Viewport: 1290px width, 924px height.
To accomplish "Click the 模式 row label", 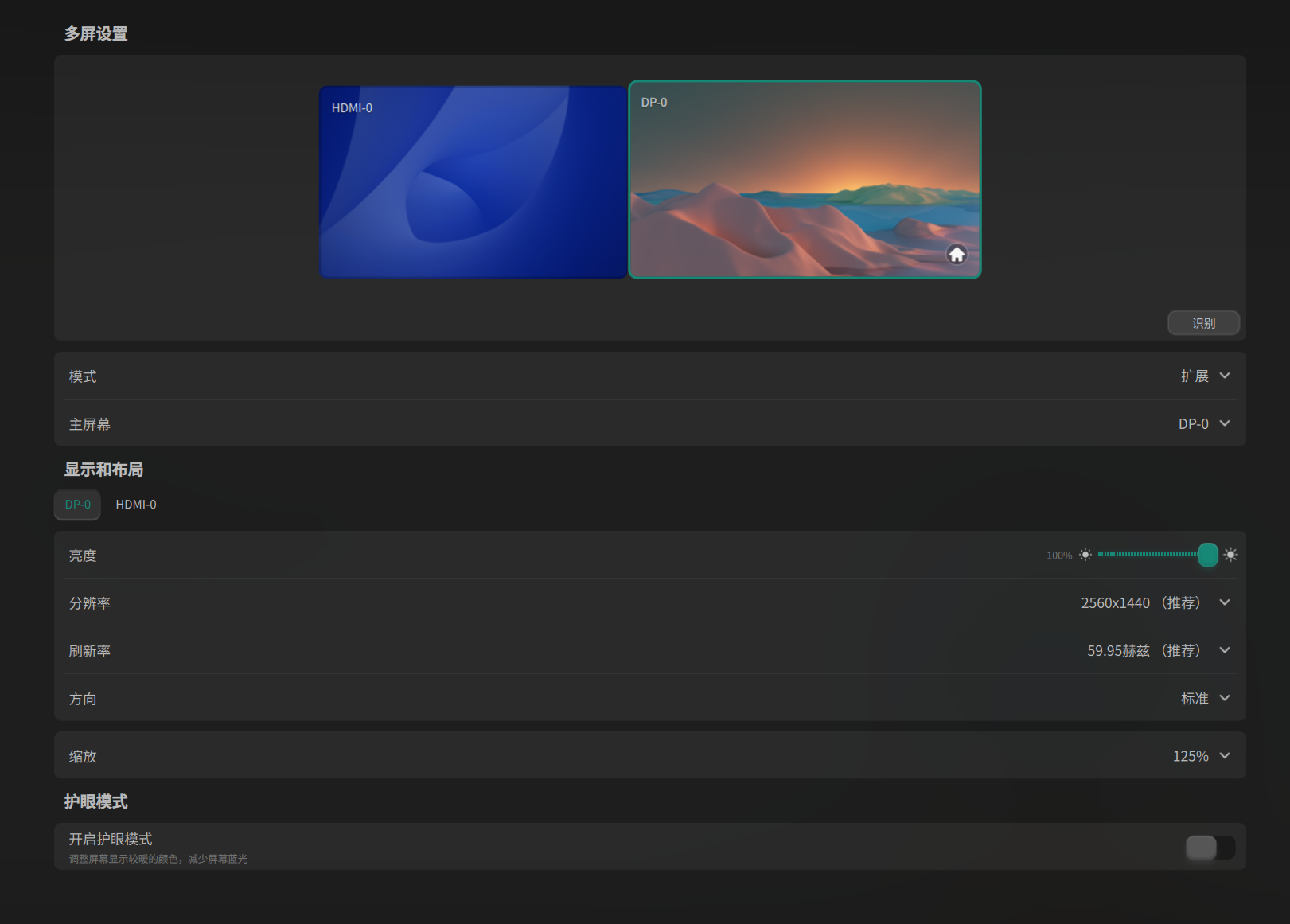I will [x=83, y=376].
